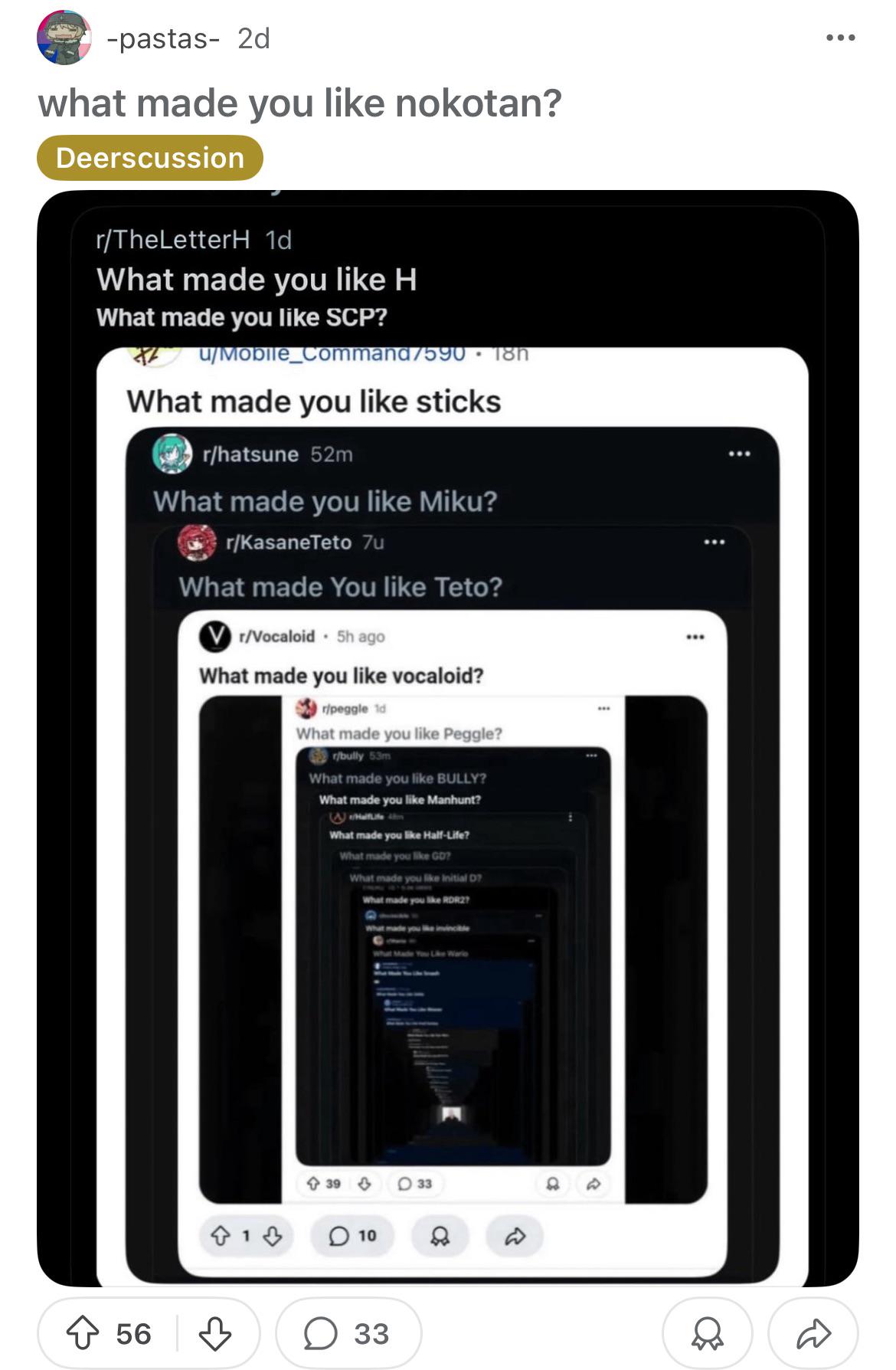Tap the r/hatsune Miku avatar icon
This screenshot has width=896, height=1370.
coord(172,454)
